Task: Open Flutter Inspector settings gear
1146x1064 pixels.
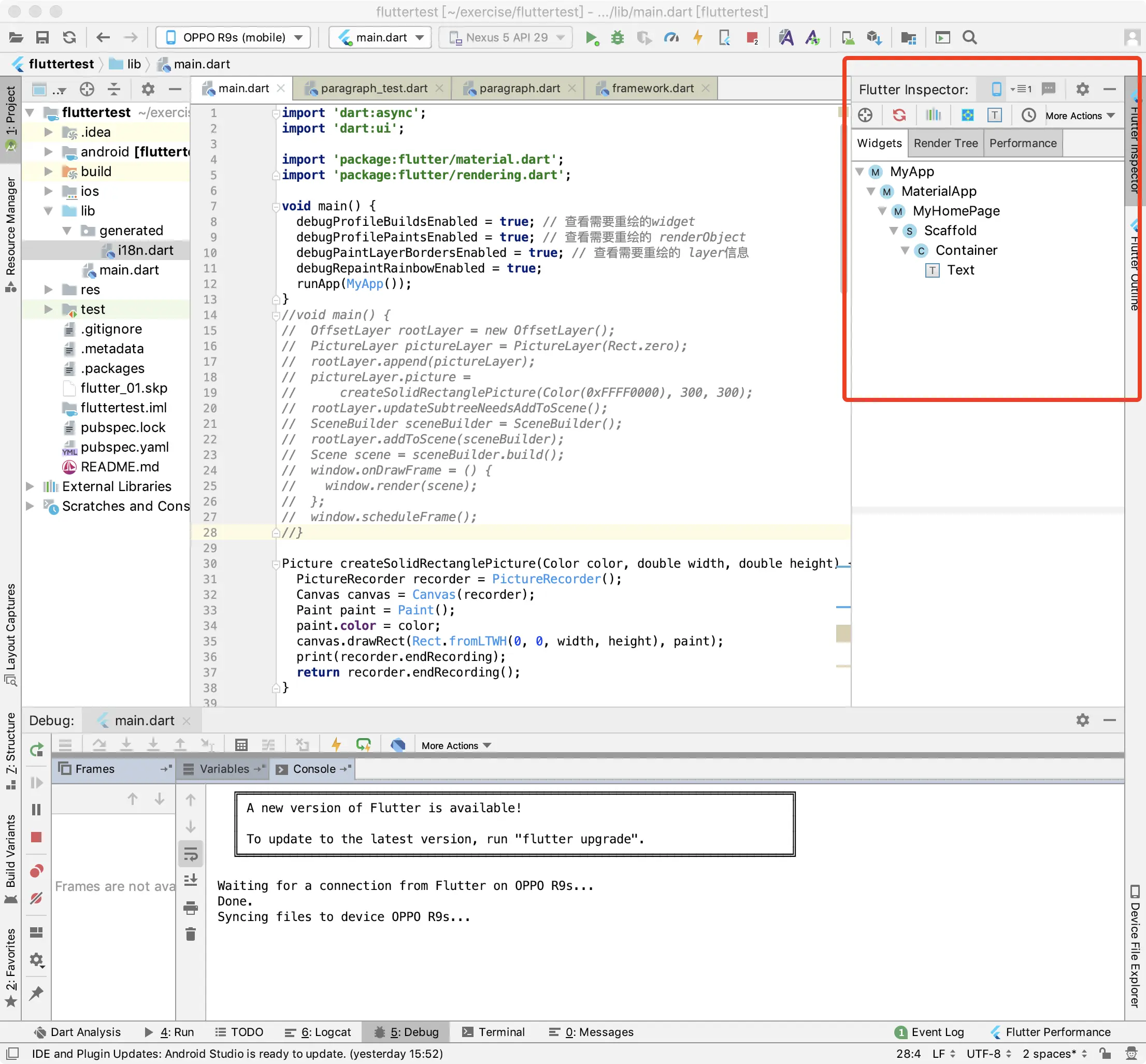Action: point(1083,89)
